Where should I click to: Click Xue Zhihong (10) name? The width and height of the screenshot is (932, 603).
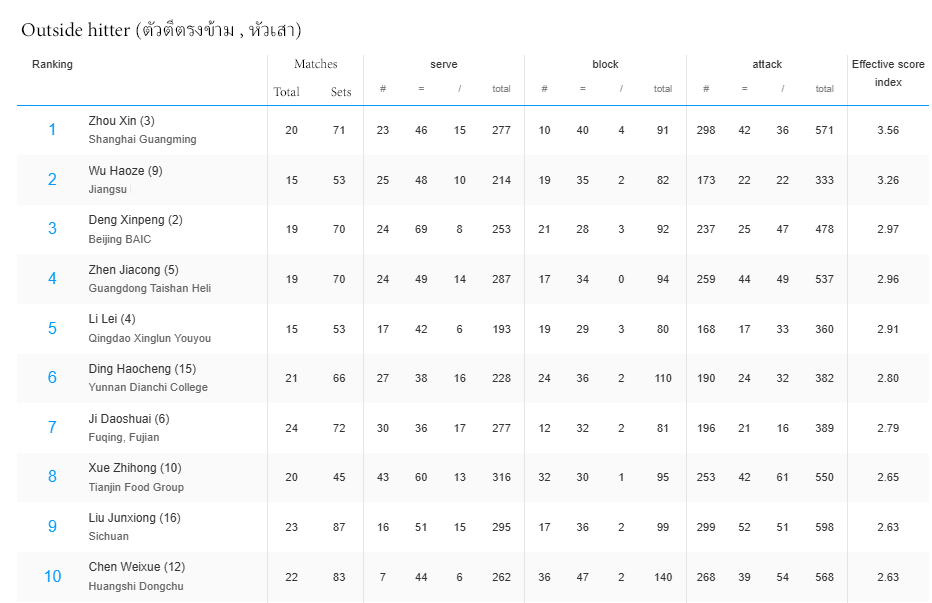135,468
